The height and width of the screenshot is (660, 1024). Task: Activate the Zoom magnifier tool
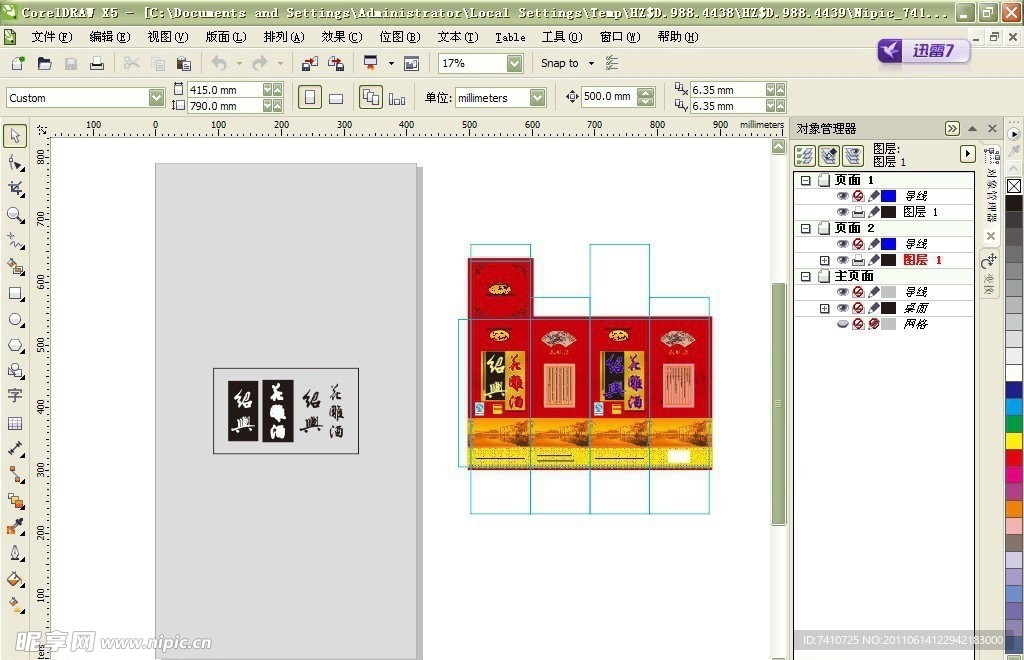click(x=16, y=214)
